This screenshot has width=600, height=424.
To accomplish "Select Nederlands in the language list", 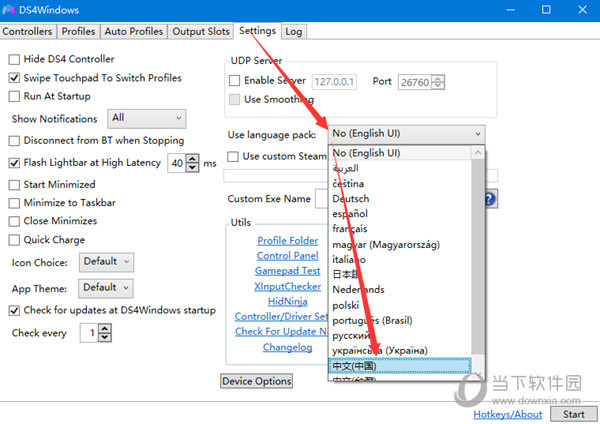I will click(400, 290).
